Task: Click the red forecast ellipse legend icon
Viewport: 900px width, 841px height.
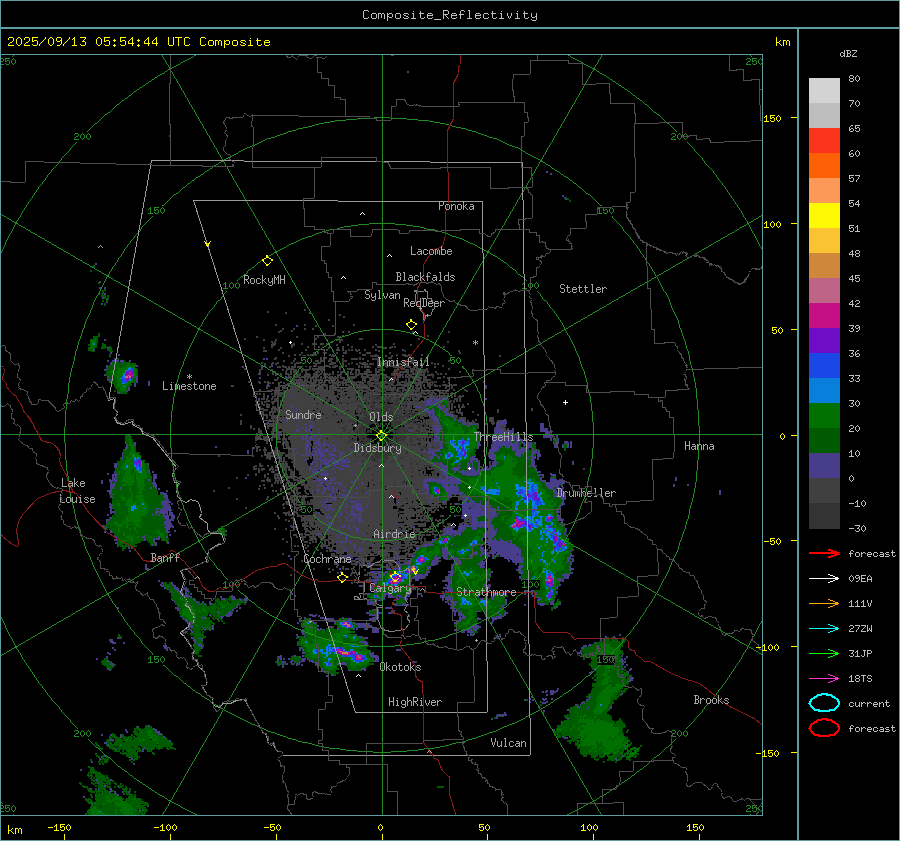Action: point(824,728)
